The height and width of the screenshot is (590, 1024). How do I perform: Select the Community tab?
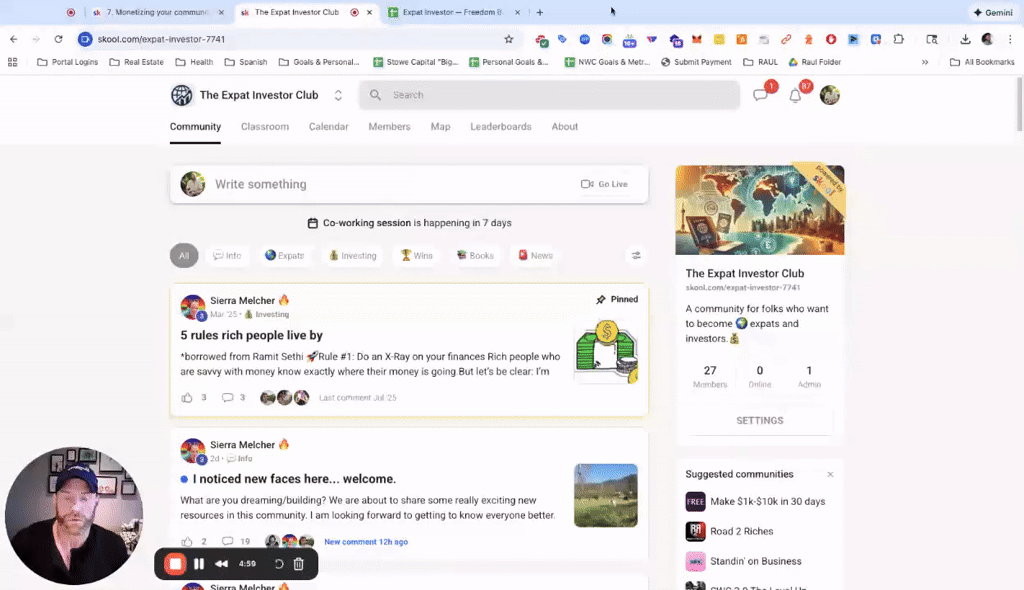(x=195, y=127)
